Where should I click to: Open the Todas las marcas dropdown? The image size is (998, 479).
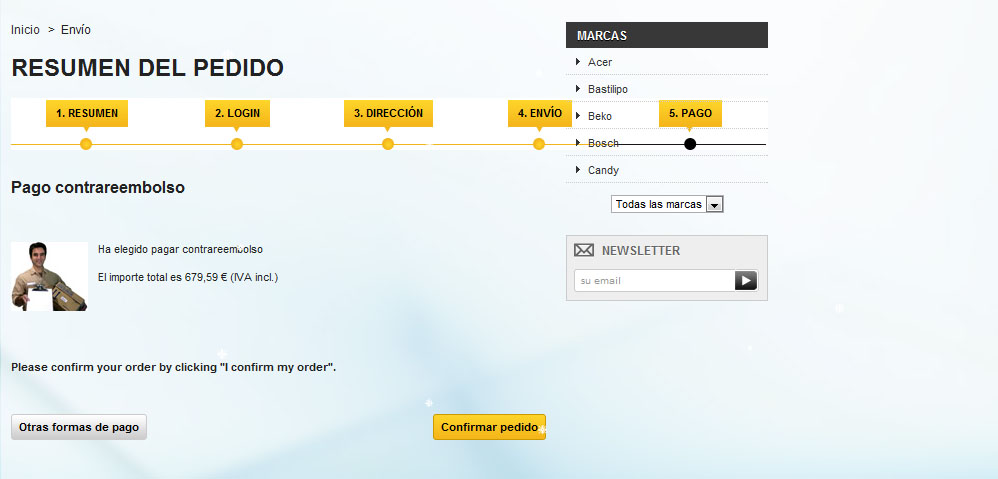(667, 204)
